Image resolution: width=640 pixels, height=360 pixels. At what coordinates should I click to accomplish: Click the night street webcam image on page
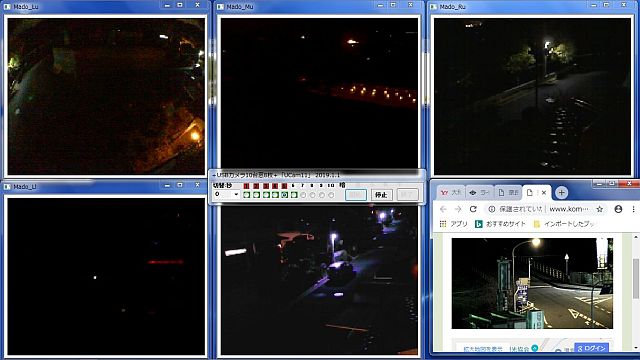532,283
